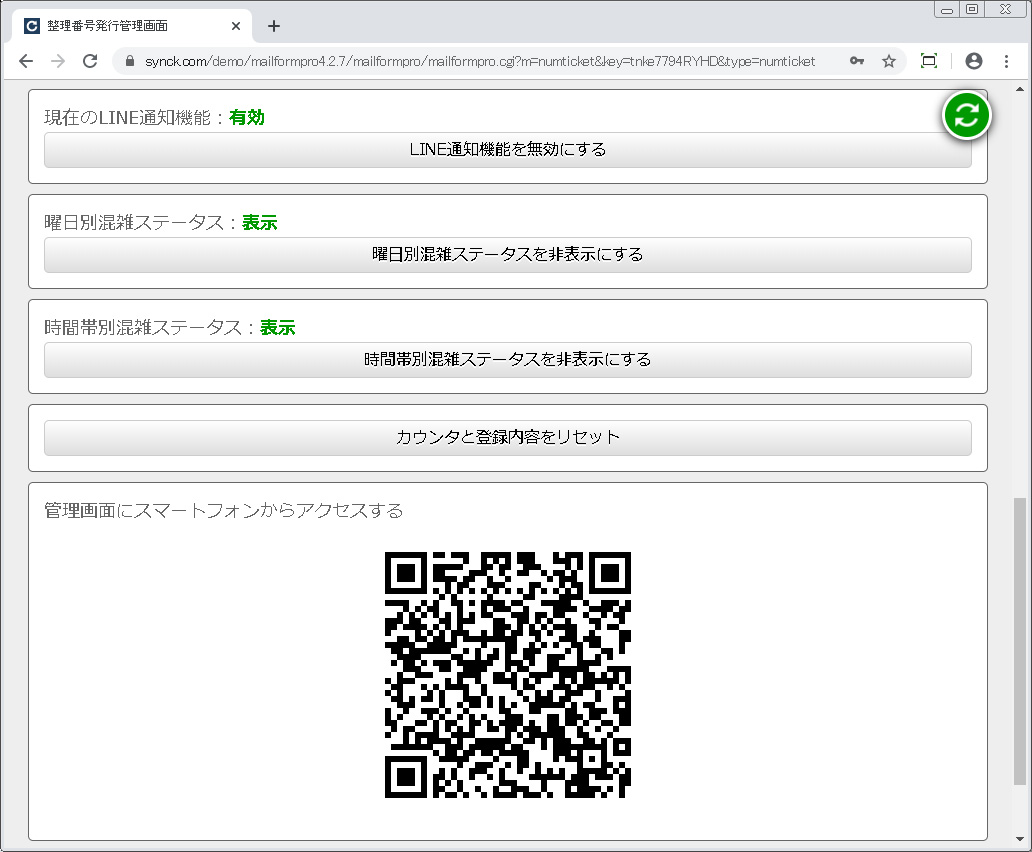Click the site padlock security icon
The width and height of the screenshot is (1032, 852).
click(129, 61)
